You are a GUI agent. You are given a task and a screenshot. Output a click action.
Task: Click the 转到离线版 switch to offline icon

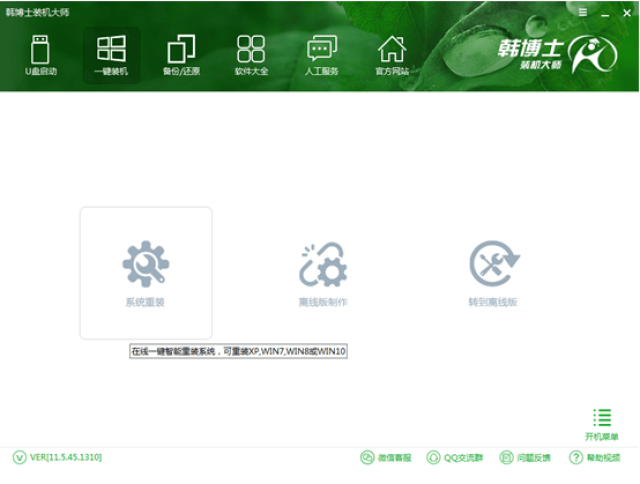tap(494, 263)
